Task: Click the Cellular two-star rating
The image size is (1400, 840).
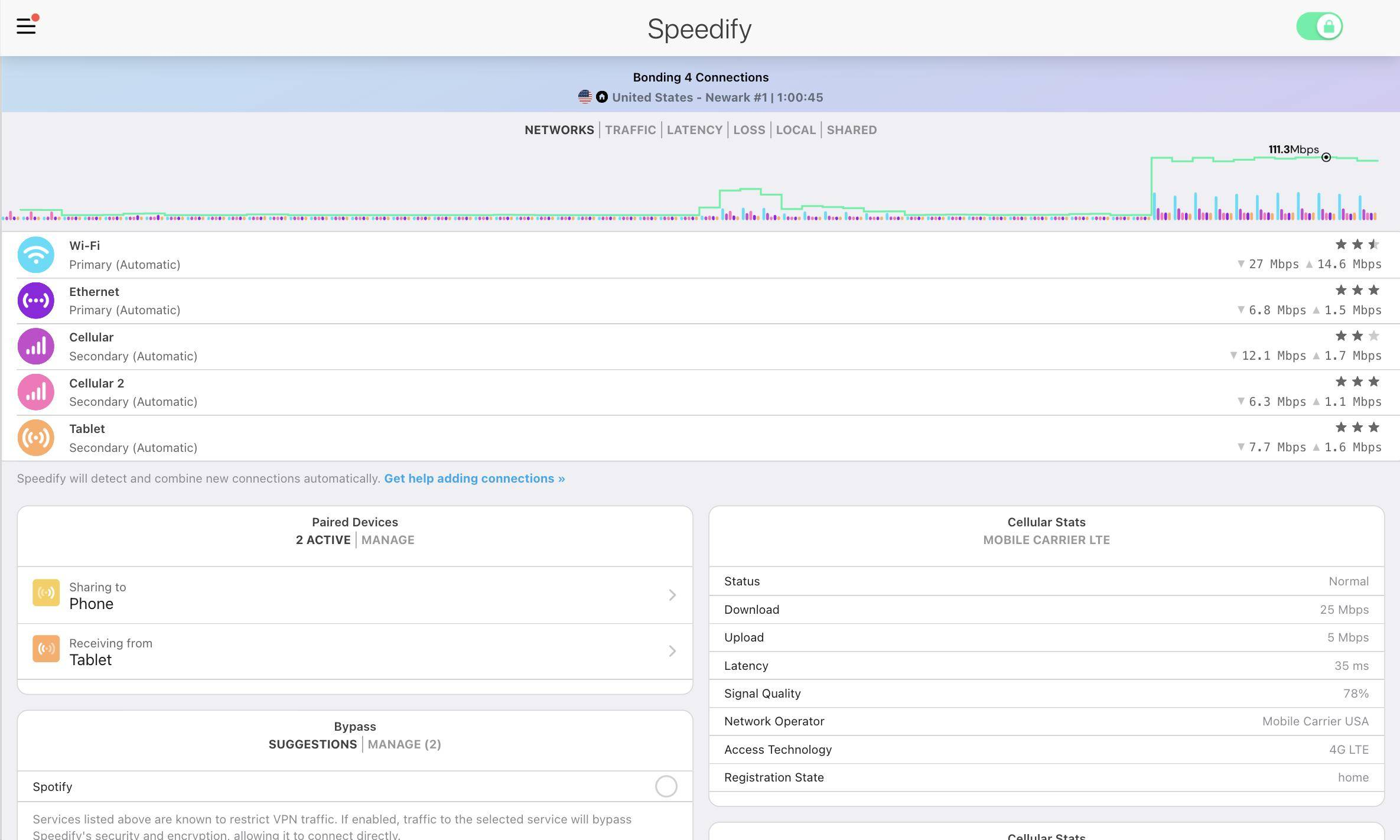Action: click(1357, 336)
